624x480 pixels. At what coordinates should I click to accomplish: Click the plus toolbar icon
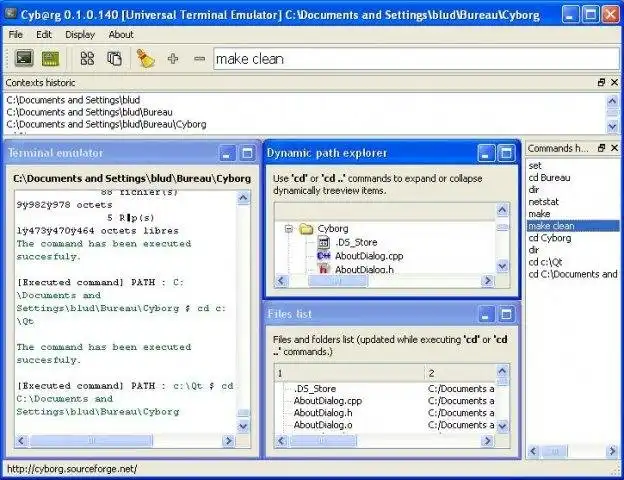[173, 59]
